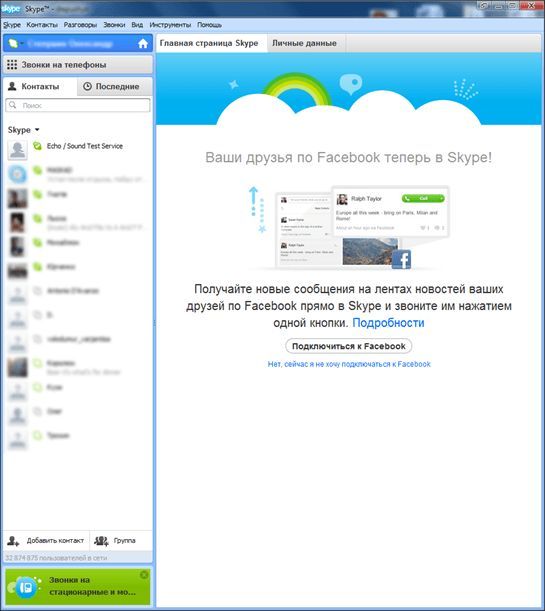Open the Помощь menu

[209, 25]
